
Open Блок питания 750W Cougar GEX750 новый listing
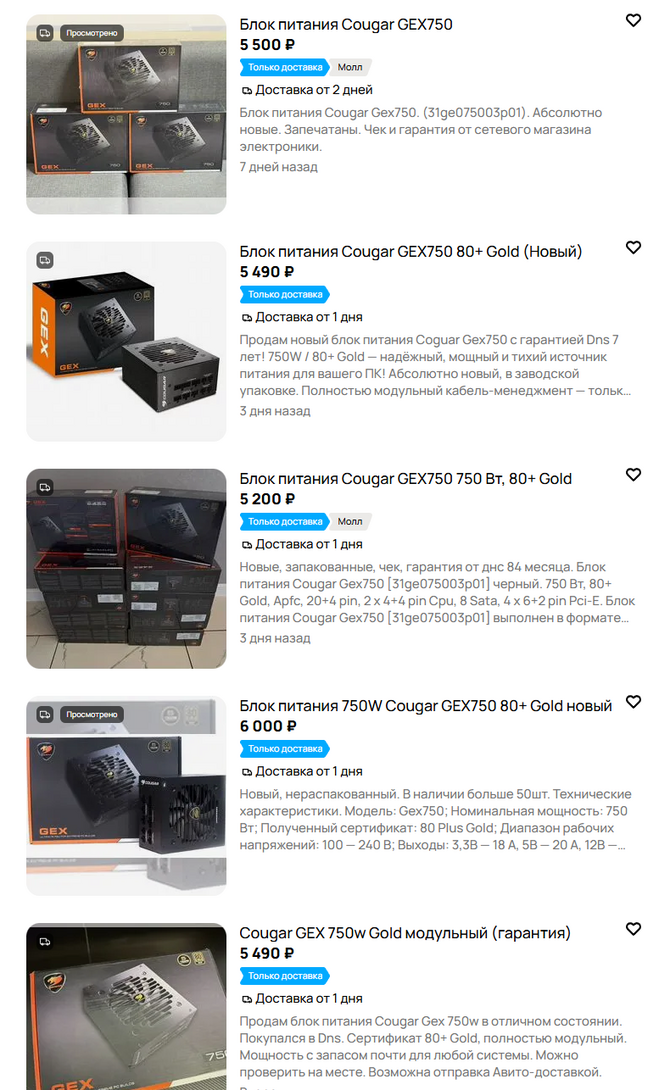pos(425,706)
